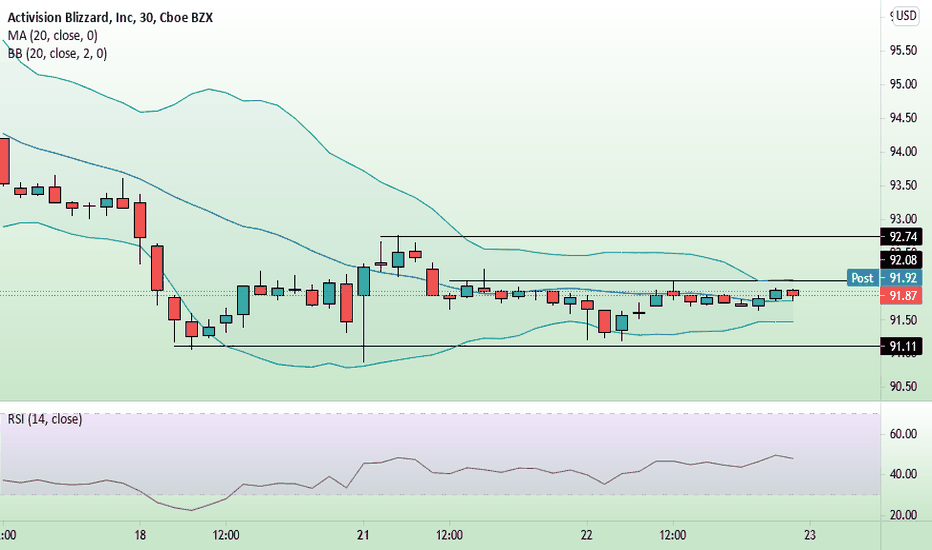
Task: Click the 92.74 price line label
Action: coord(901,237)
